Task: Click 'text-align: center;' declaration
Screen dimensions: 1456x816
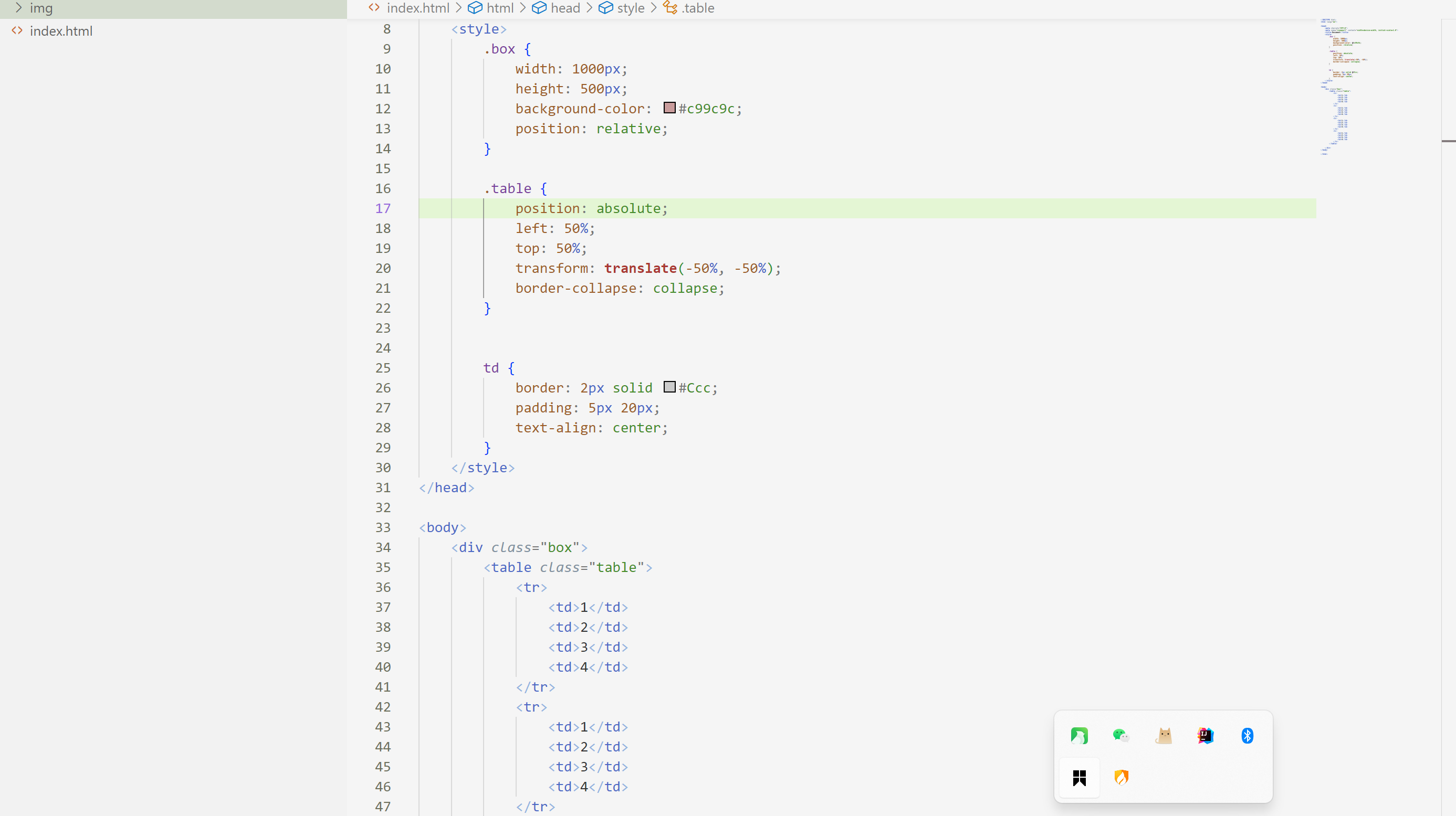Action: [591, 428]
